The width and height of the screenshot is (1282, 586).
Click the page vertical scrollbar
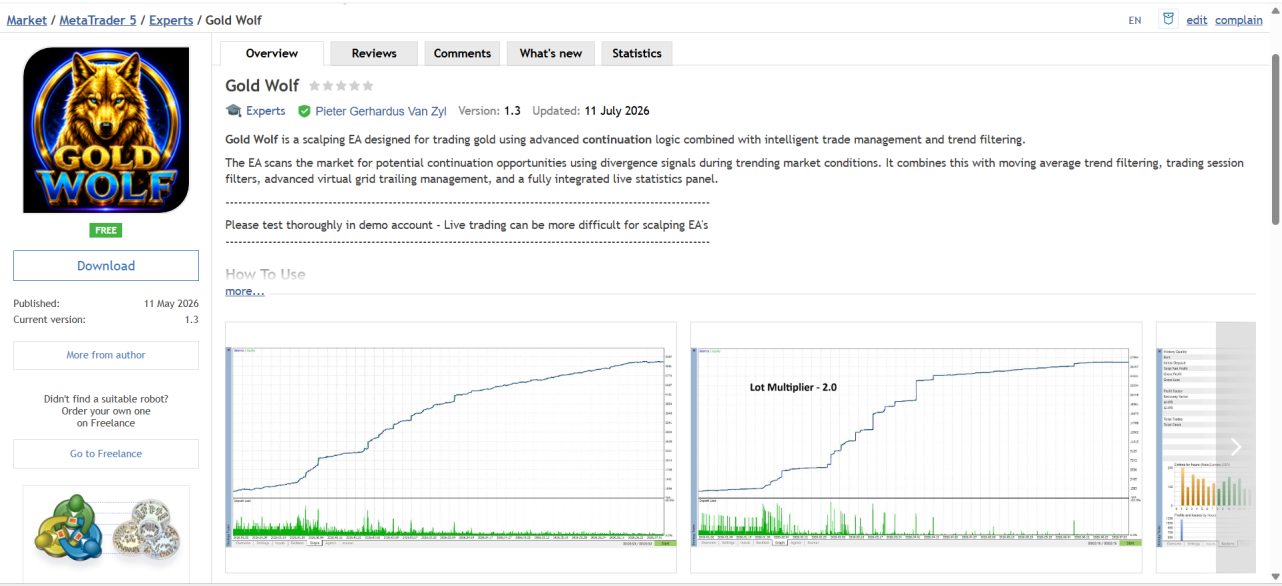click(x=1276, y=139)
